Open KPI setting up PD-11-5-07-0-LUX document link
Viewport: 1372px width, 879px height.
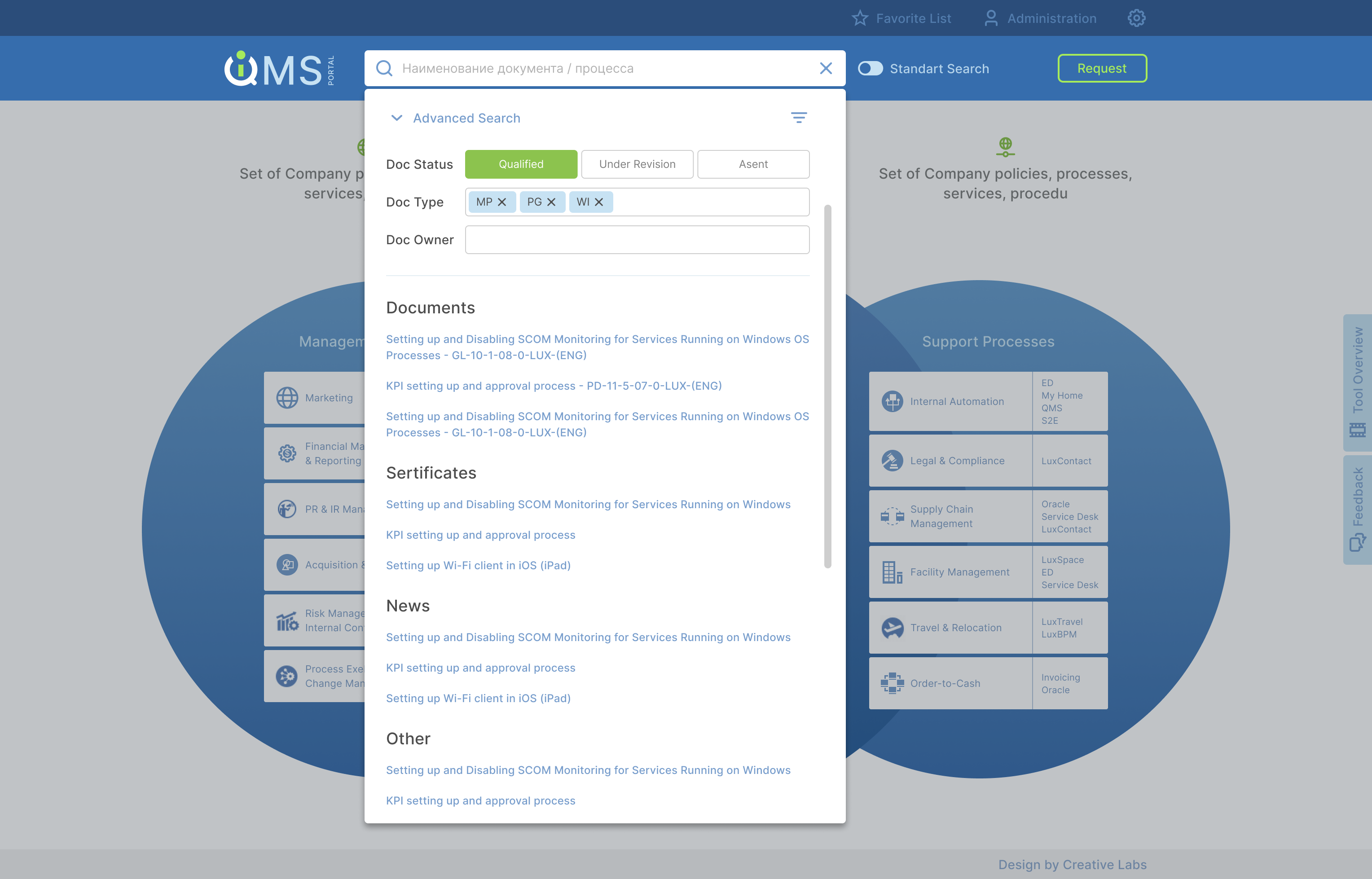[x=554, y=386]
